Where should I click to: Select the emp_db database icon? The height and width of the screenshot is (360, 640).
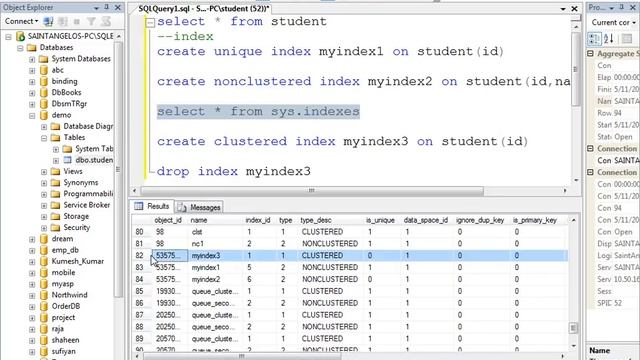44,250
